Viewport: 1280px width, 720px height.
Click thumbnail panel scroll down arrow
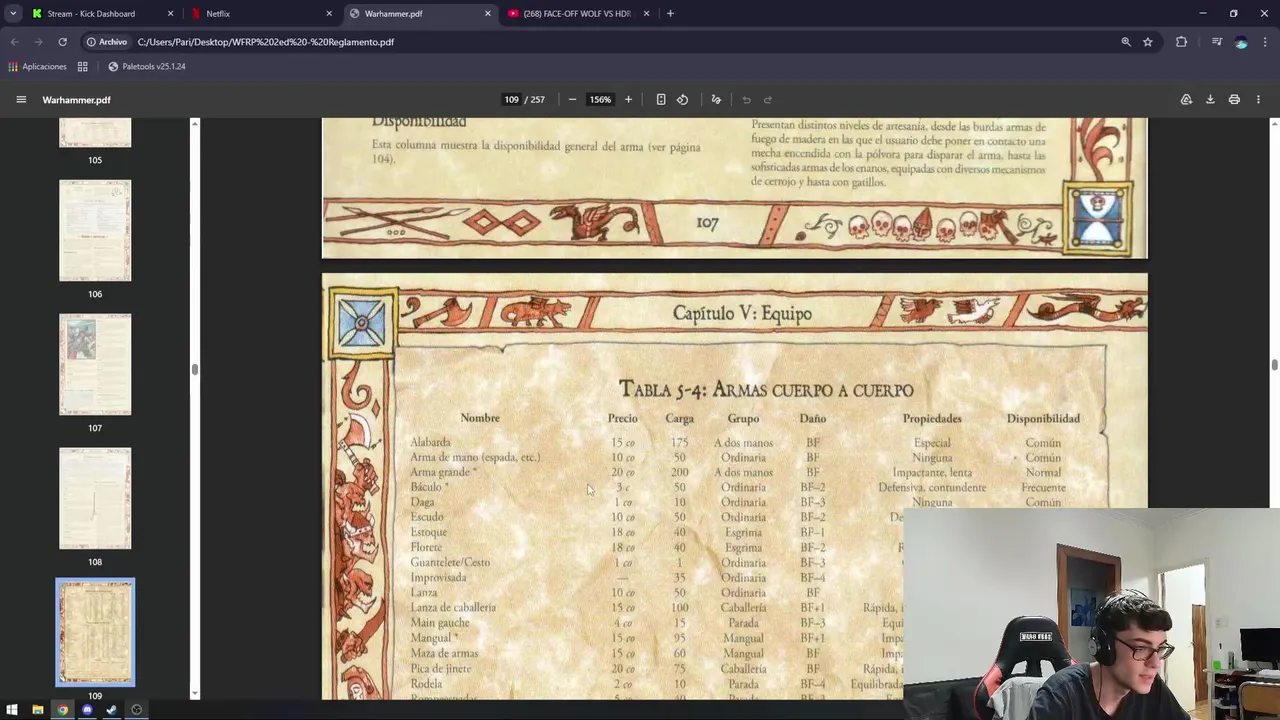pyautogui.click(x=195, y=694)
